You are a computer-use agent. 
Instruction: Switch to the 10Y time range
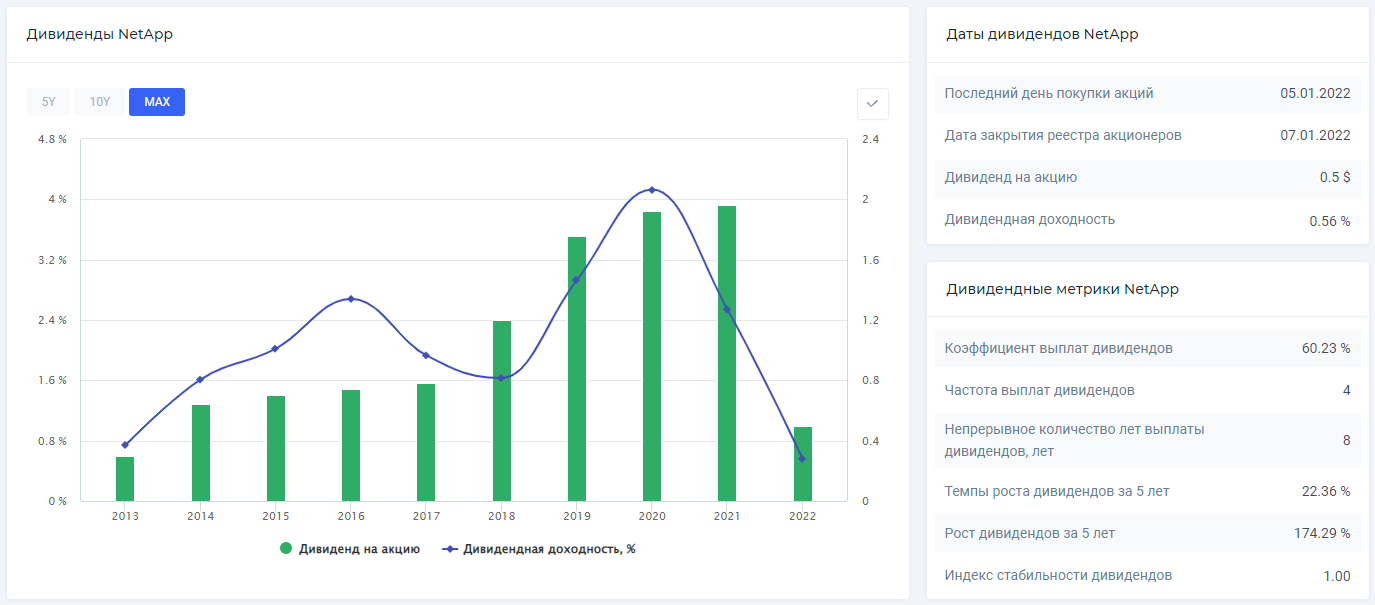(x=100, y=102)
